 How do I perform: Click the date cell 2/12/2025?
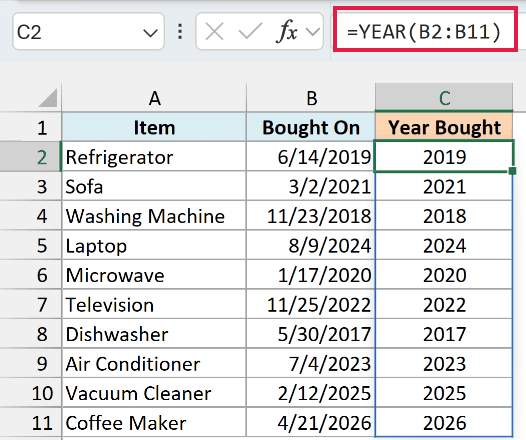[x=311, y=393]
